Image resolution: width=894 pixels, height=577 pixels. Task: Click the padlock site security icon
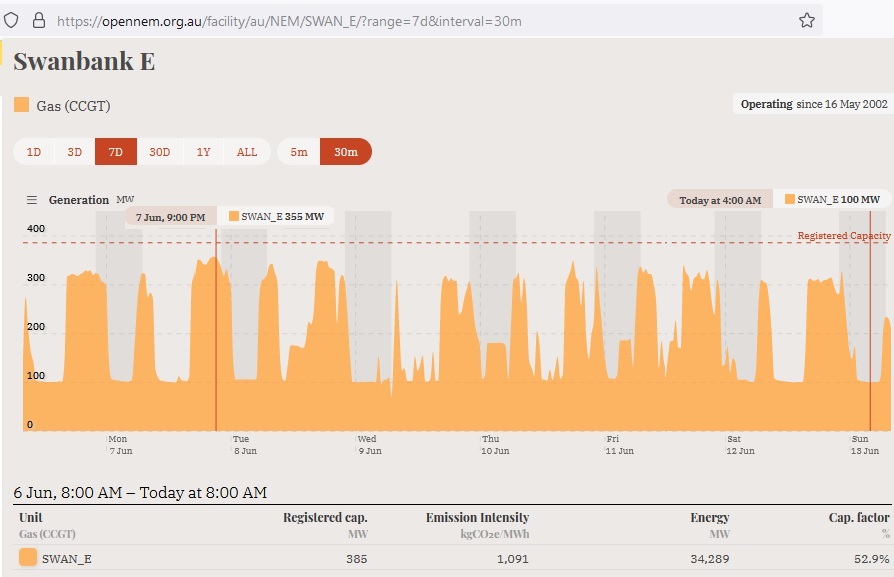[39, 21]
